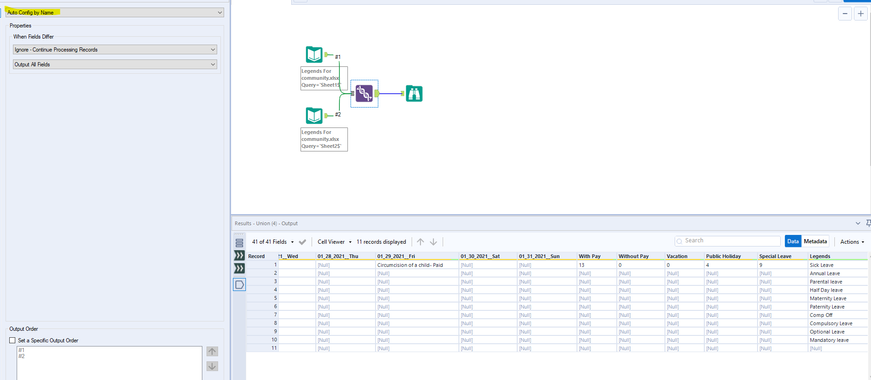Click the Sheet1 tool annotation box

324,78
